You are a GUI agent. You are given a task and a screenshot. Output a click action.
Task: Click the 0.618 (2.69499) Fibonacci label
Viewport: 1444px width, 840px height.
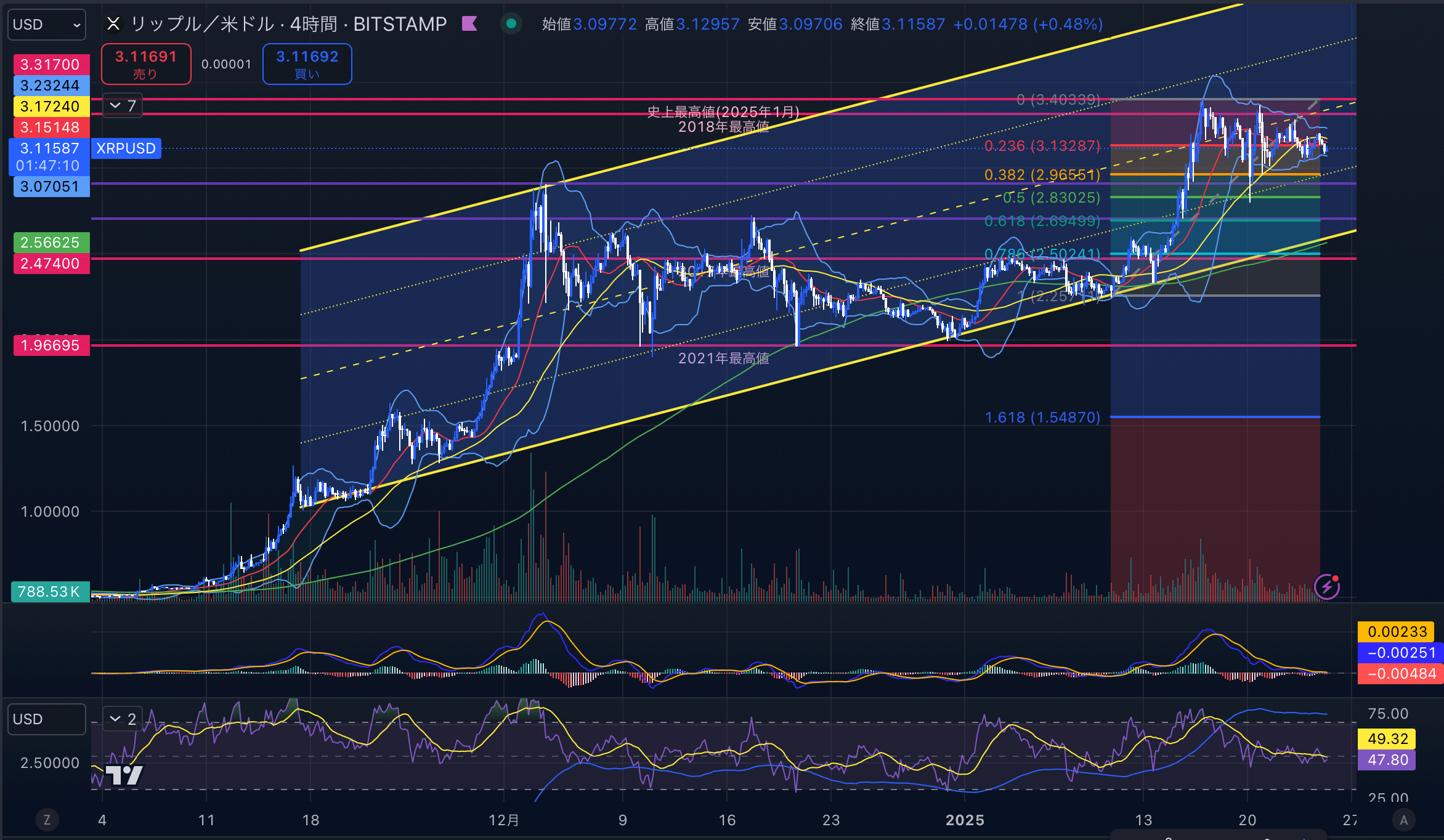(x=1042, y=221)
